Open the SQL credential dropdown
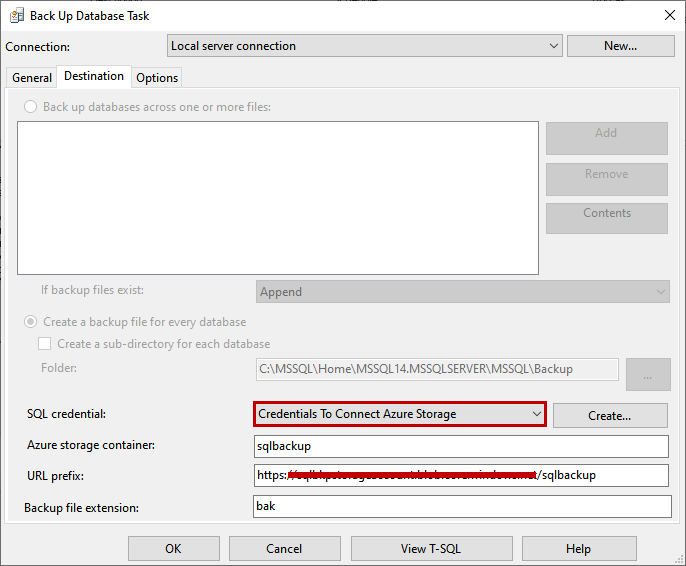The width and height of the screenshot is (686, 566). coord(537,414)
